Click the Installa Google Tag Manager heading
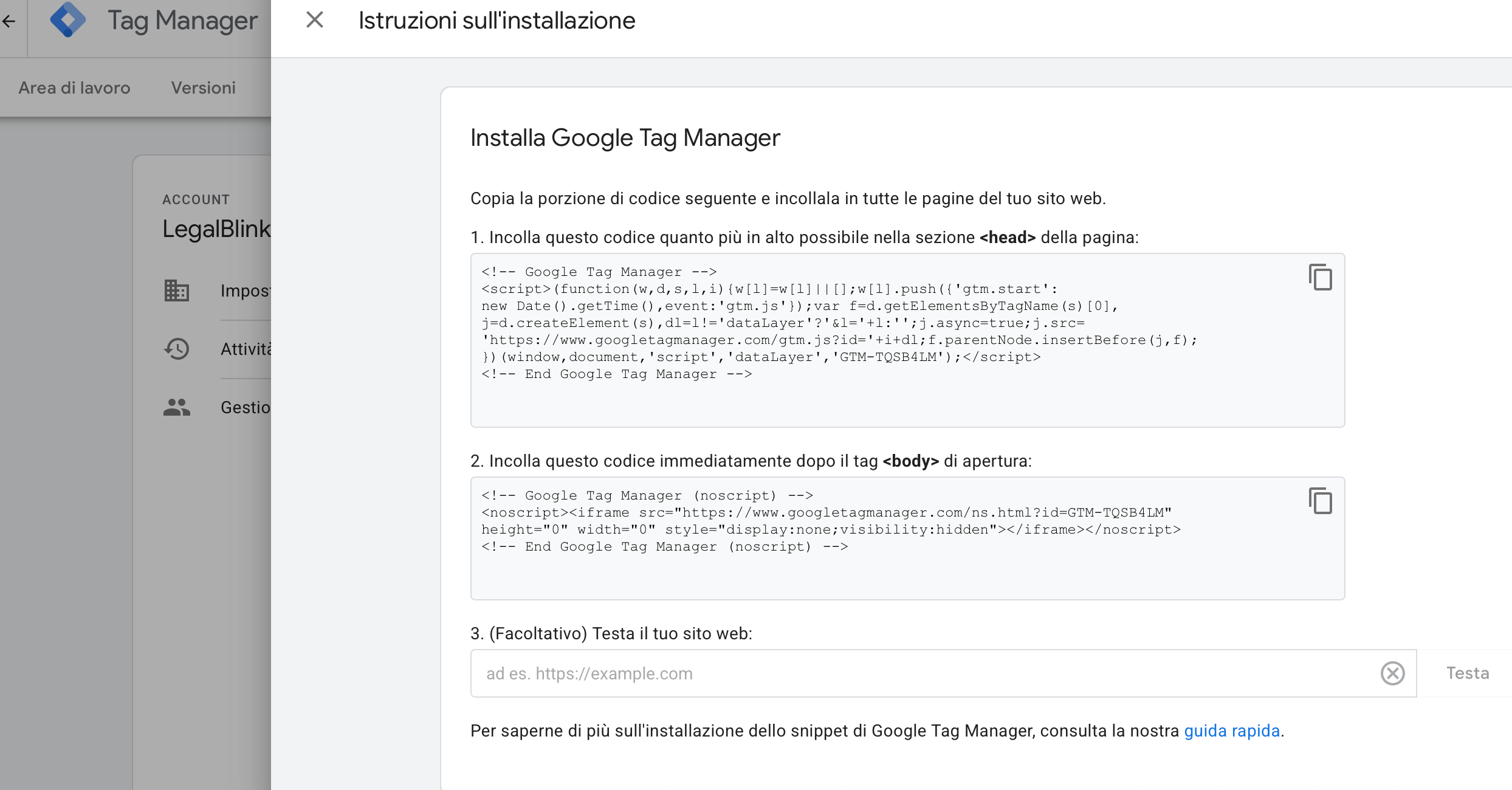 (625, 138)
